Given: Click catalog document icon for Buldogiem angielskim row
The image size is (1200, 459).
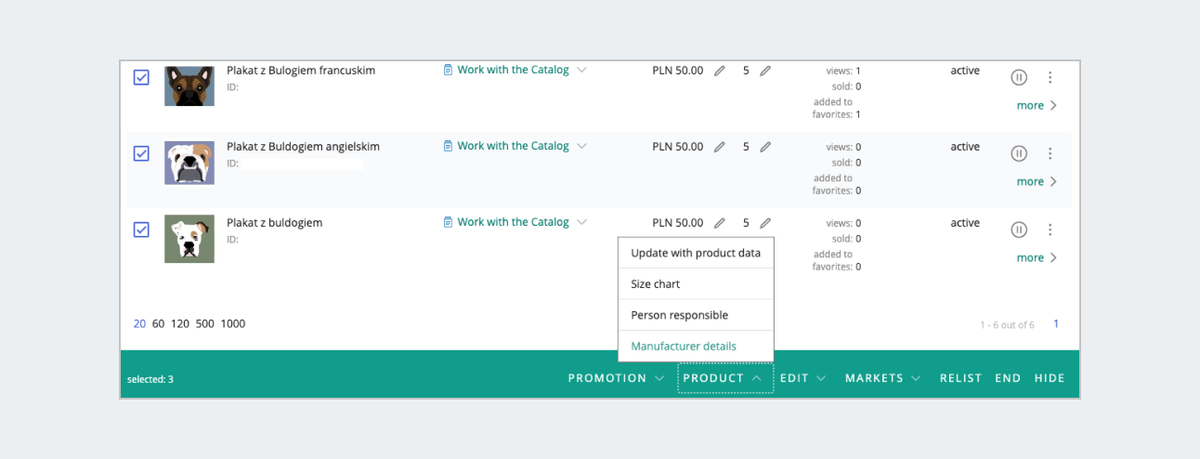Looking at the screenshot, I should [448, 146].
